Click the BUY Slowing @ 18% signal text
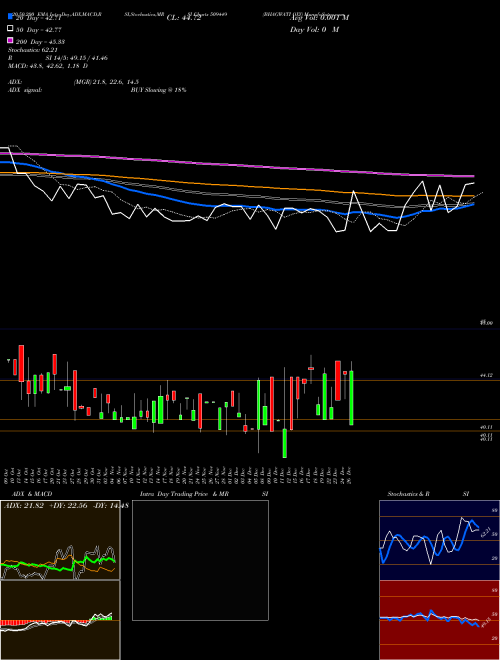The image size is (500, 660). pos(158,90)
